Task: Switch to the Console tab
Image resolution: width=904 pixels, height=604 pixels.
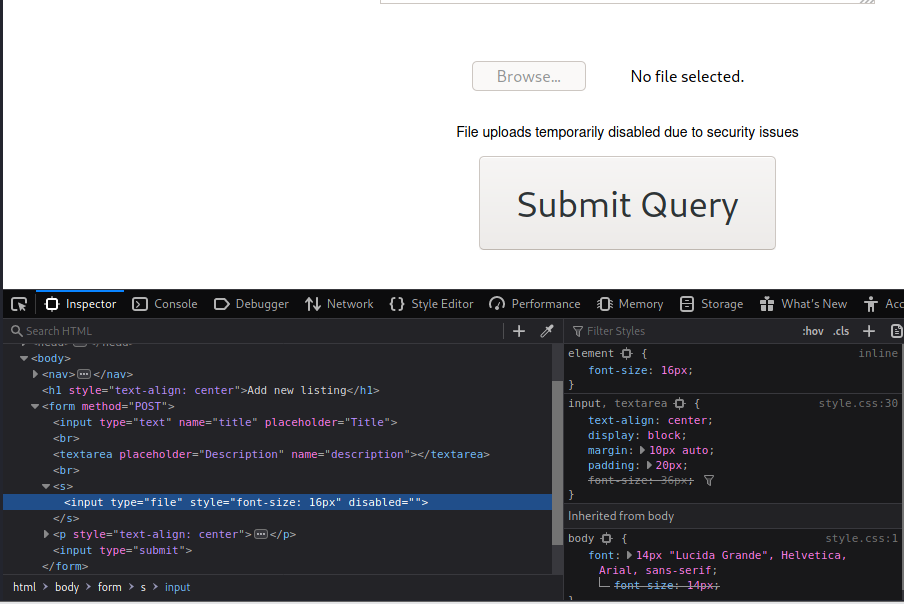Action: 165,304
